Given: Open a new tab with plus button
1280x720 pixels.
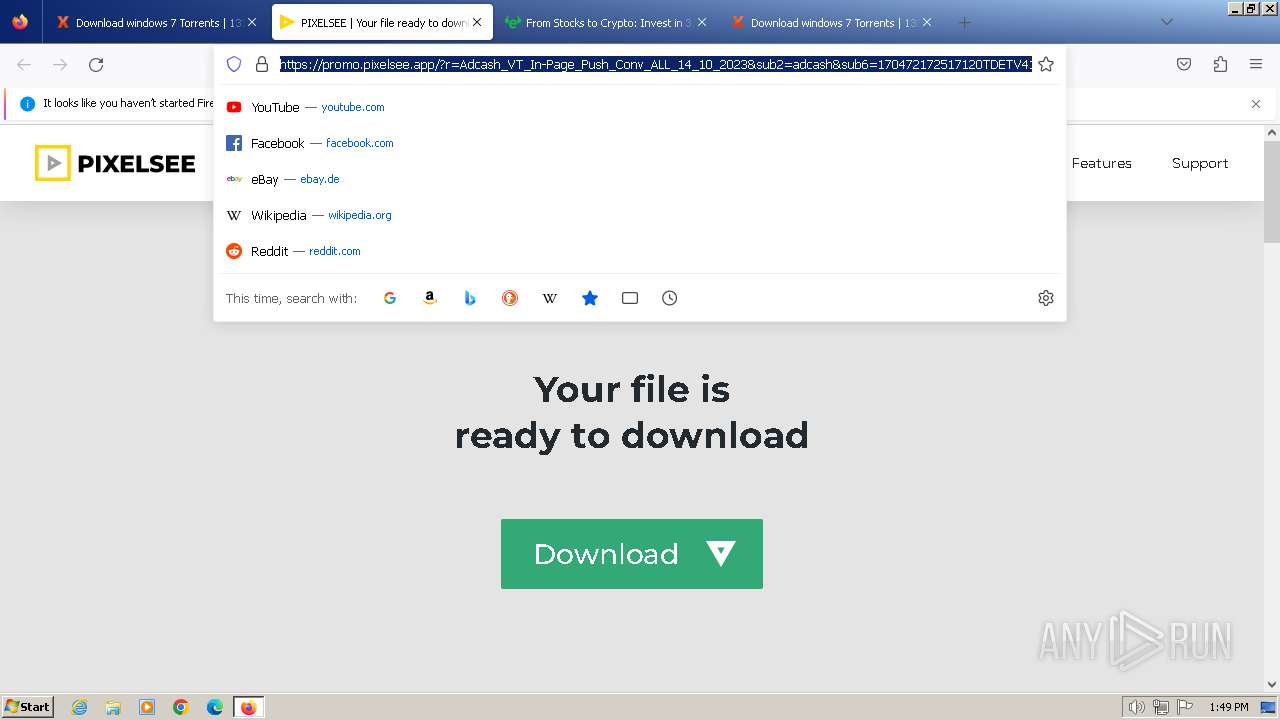Looking at the screenshot, I should coord(964,22).
